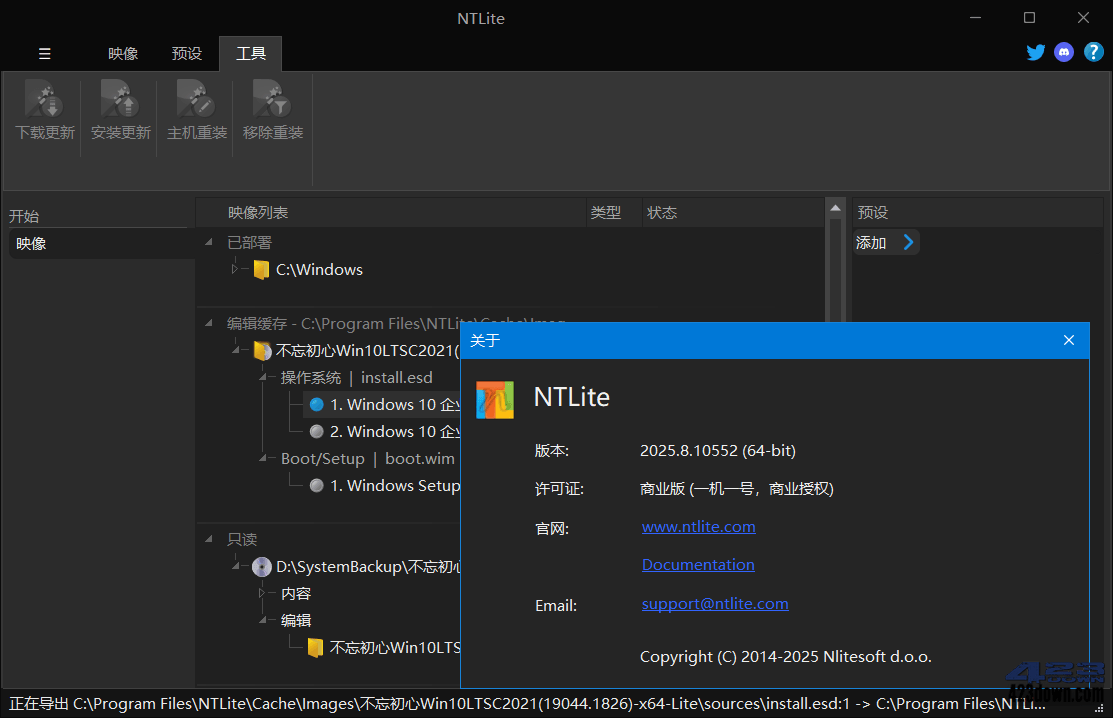
Task: Open the www.ntlite.com website link
Action: click(698, 526)
